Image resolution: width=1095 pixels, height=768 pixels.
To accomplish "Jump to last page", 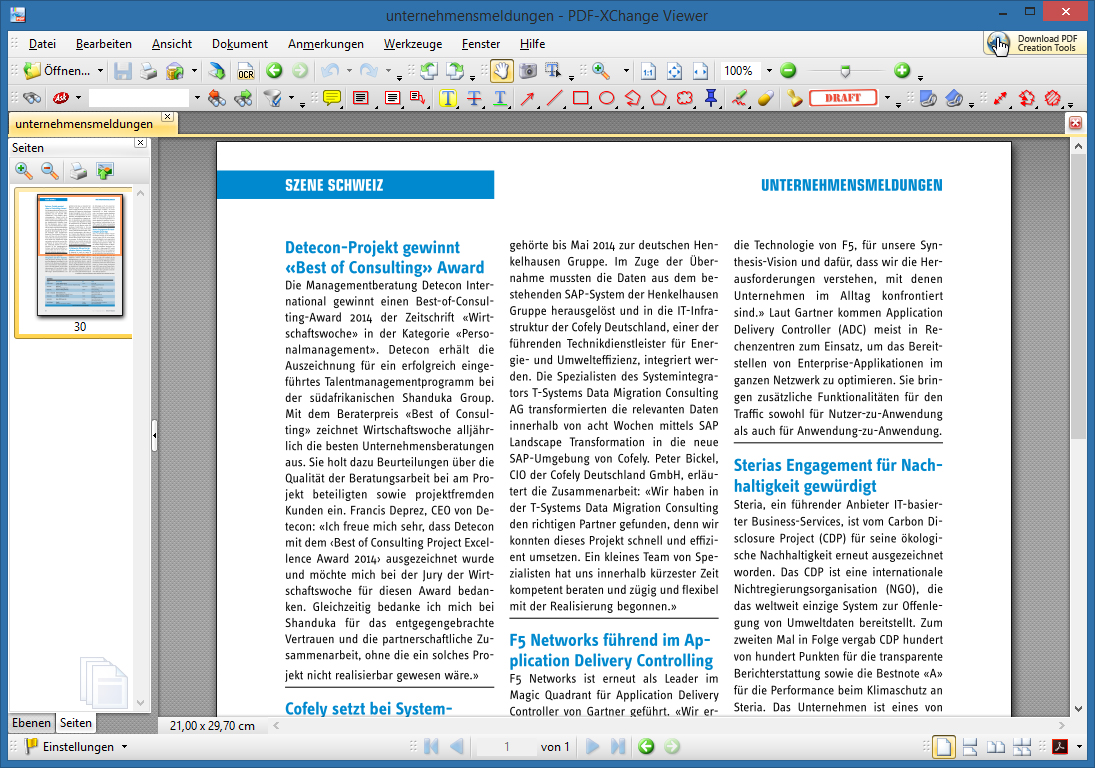I will 618,746.
